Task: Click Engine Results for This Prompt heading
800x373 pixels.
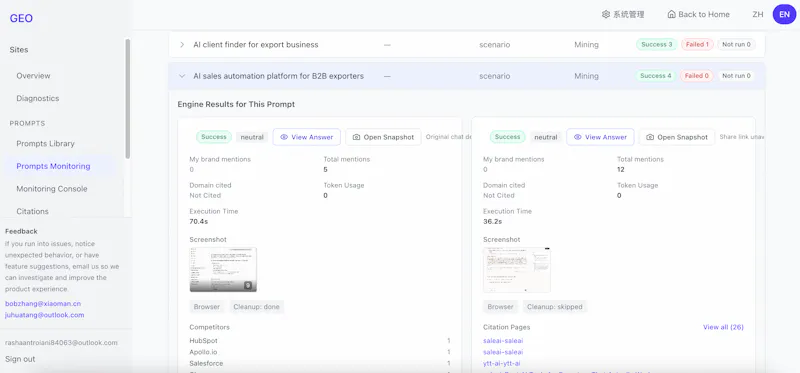Action: click(x=236, y=104)
